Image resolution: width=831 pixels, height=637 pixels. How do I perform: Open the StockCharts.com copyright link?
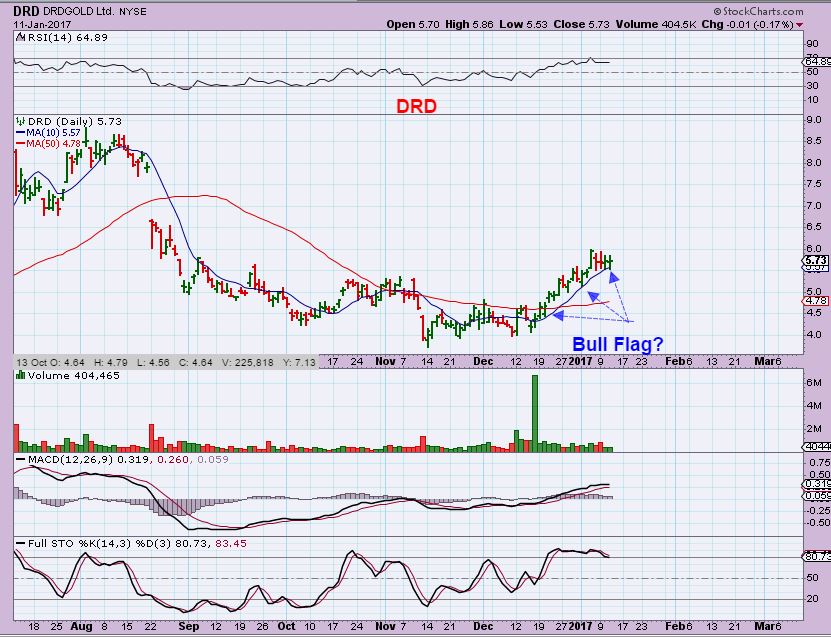(759, 11)
